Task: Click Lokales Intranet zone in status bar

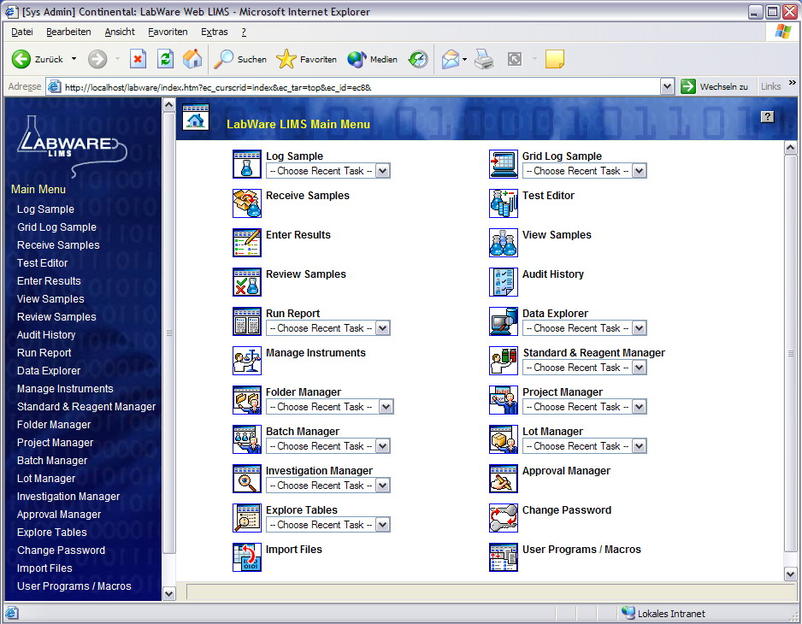Action: tap(664, 613)
